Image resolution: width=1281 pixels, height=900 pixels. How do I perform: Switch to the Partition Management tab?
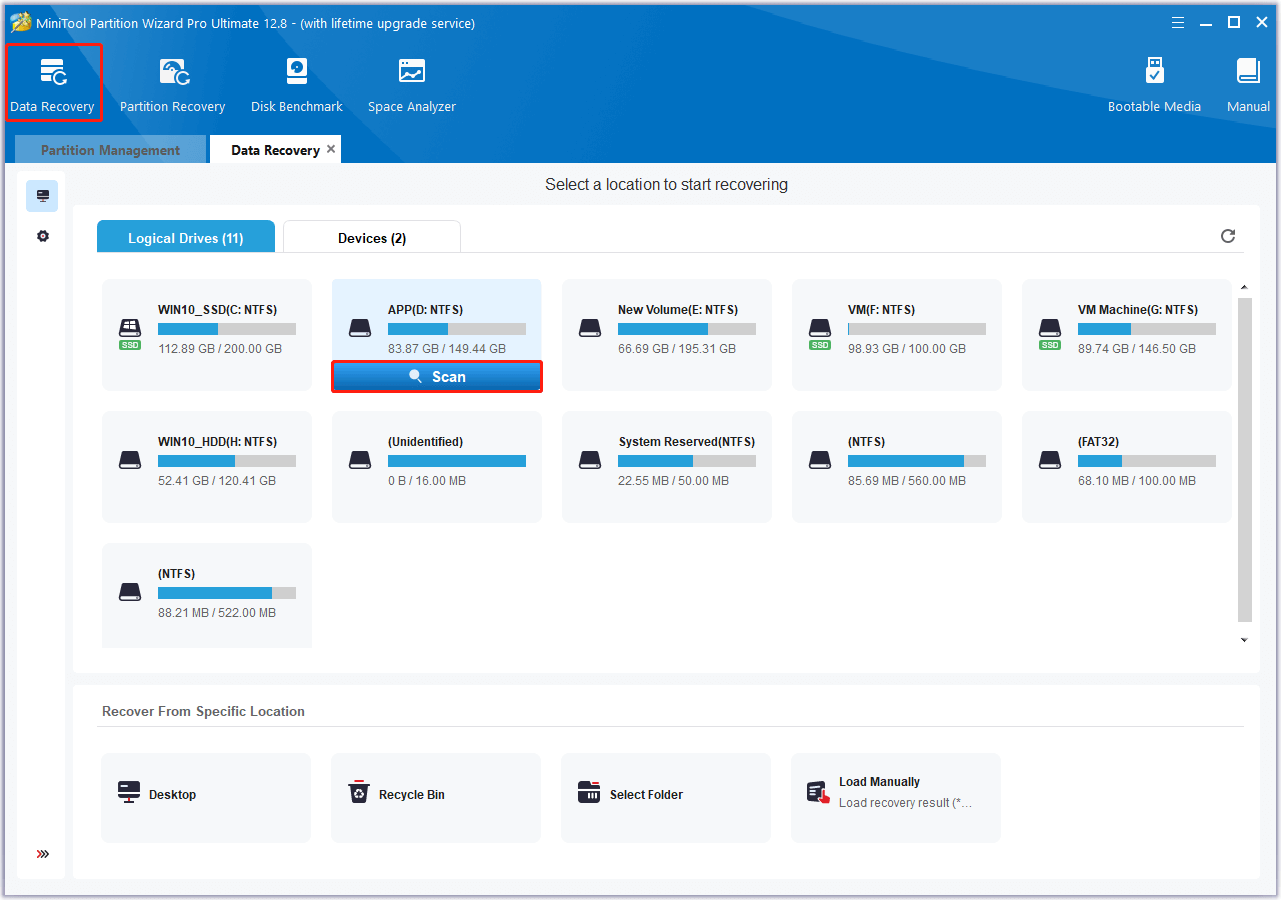[x=110, y=150]
